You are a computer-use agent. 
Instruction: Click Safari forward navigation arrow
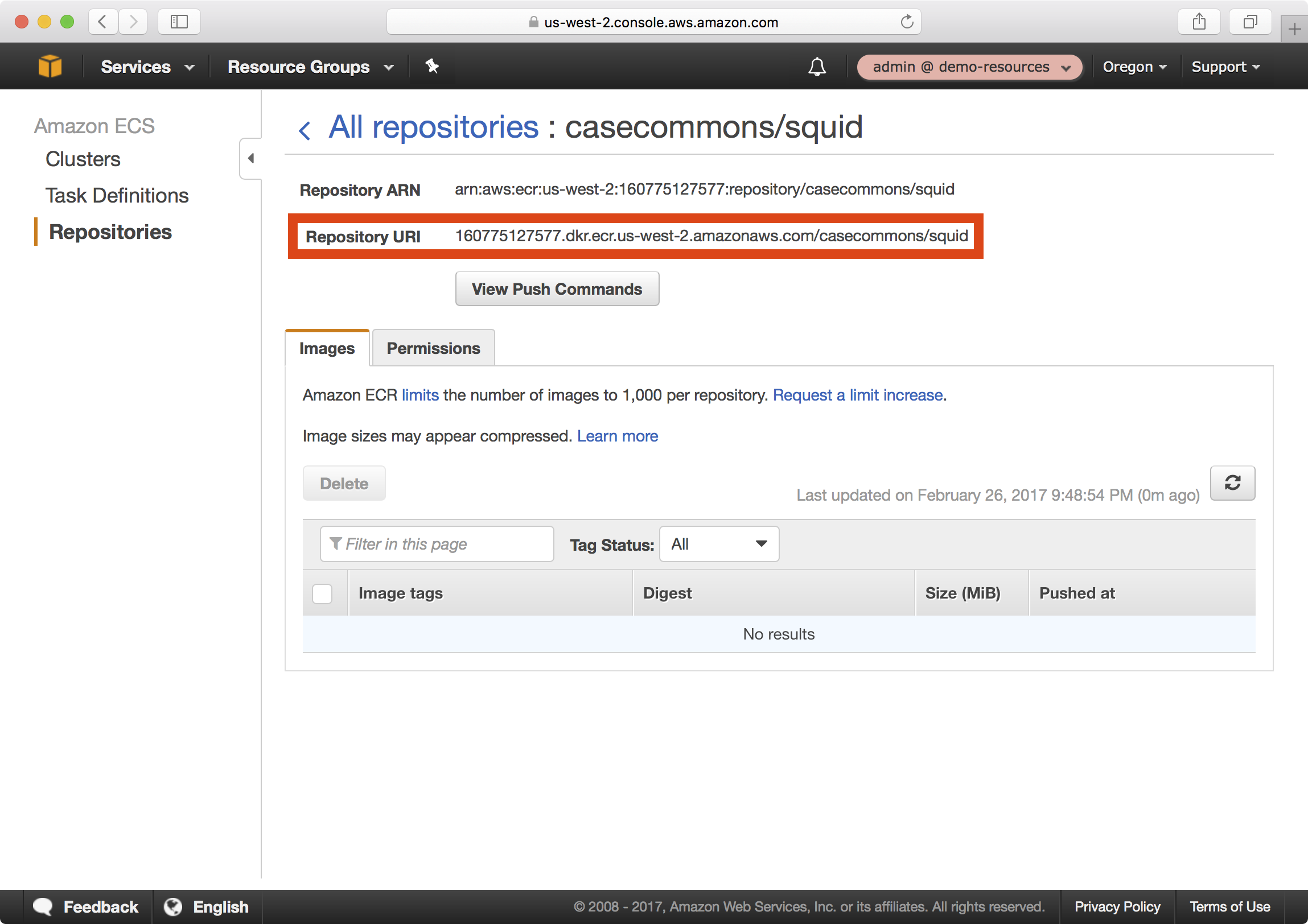click(133, 22)
